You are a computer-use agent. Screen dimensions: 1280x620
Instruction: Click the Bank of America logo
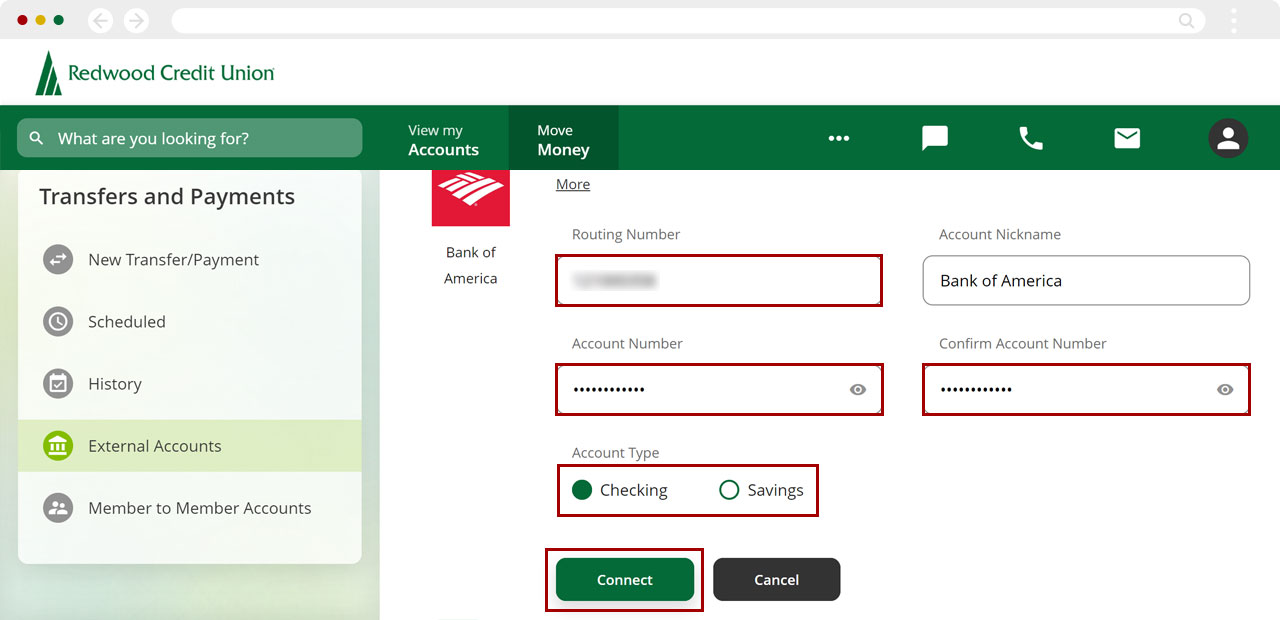(471, 198)
